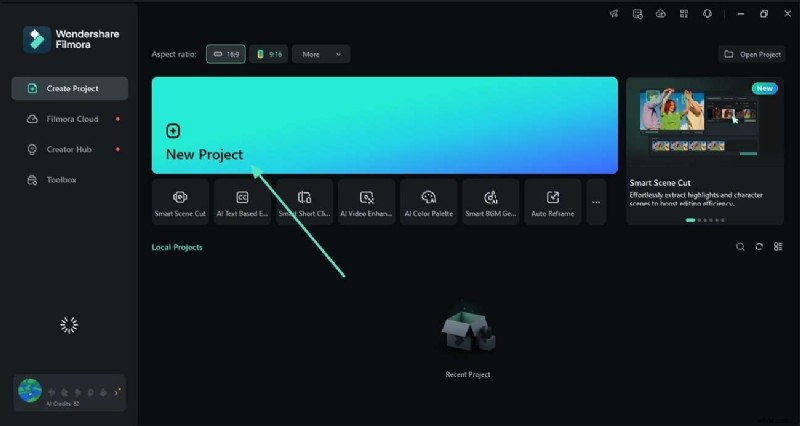Show more tools via ellipsis button

(596, 202)
